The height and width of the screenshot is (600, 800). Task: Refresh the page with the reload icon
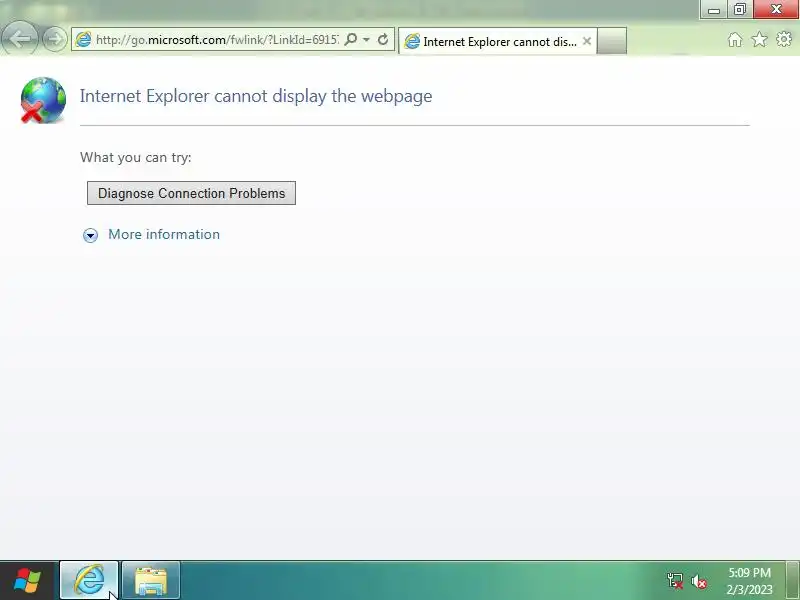pos(383,39)
